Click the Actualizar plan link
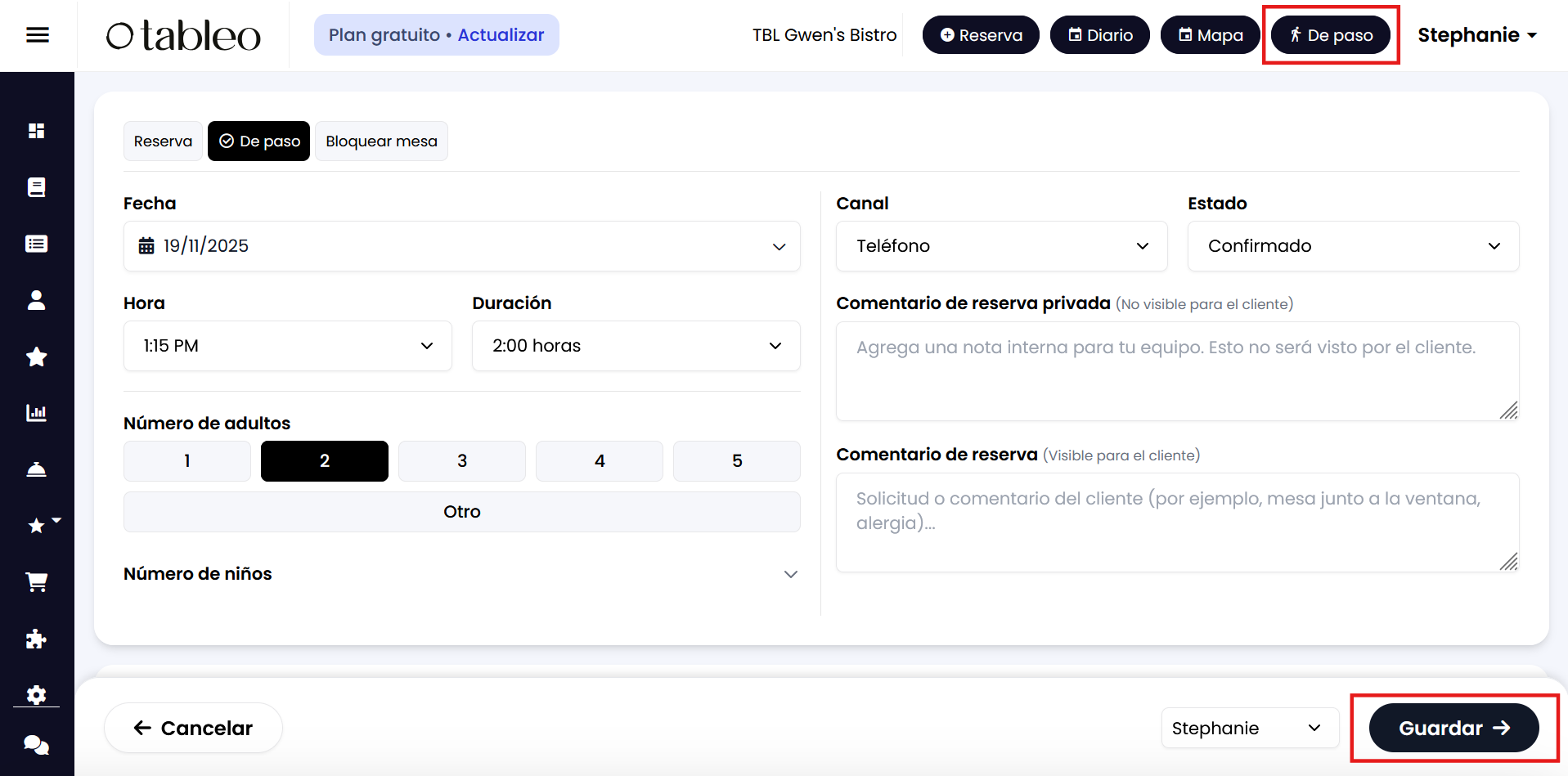1568x776 pixels. point(501,35)
